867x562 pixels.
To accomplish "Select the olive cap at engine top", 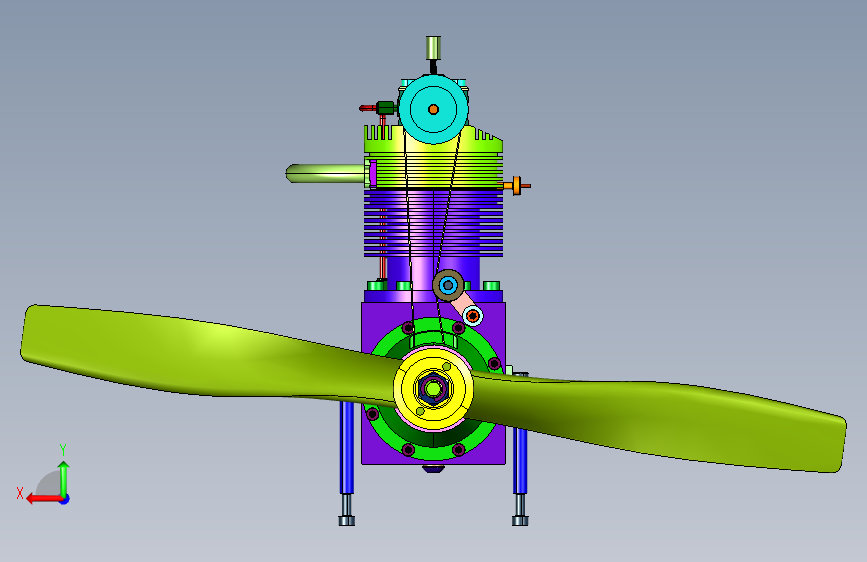I will pyautogui.click(x=434, y=48).
